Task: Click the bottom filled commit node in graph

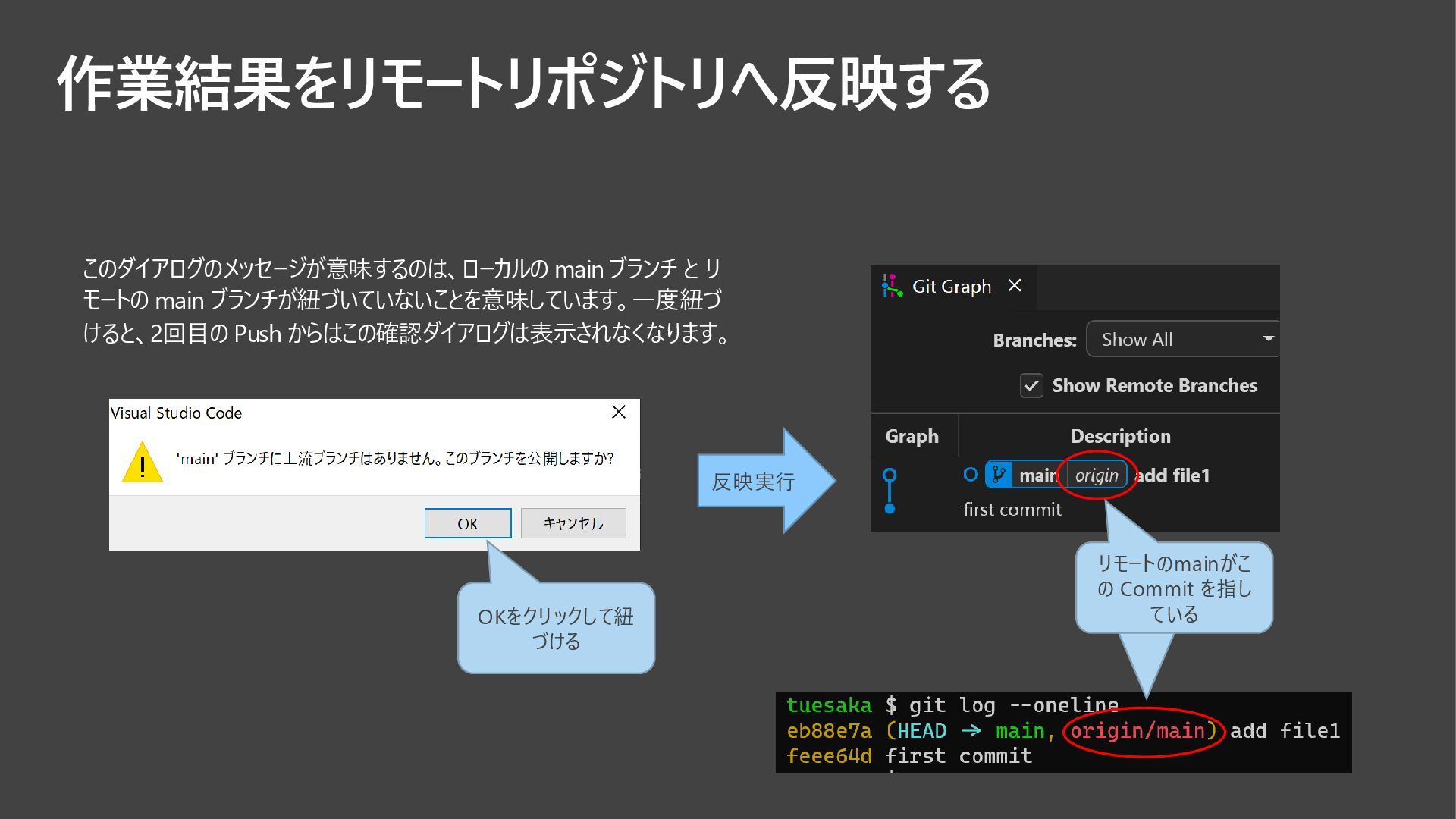Action: (x=890, y=509)
